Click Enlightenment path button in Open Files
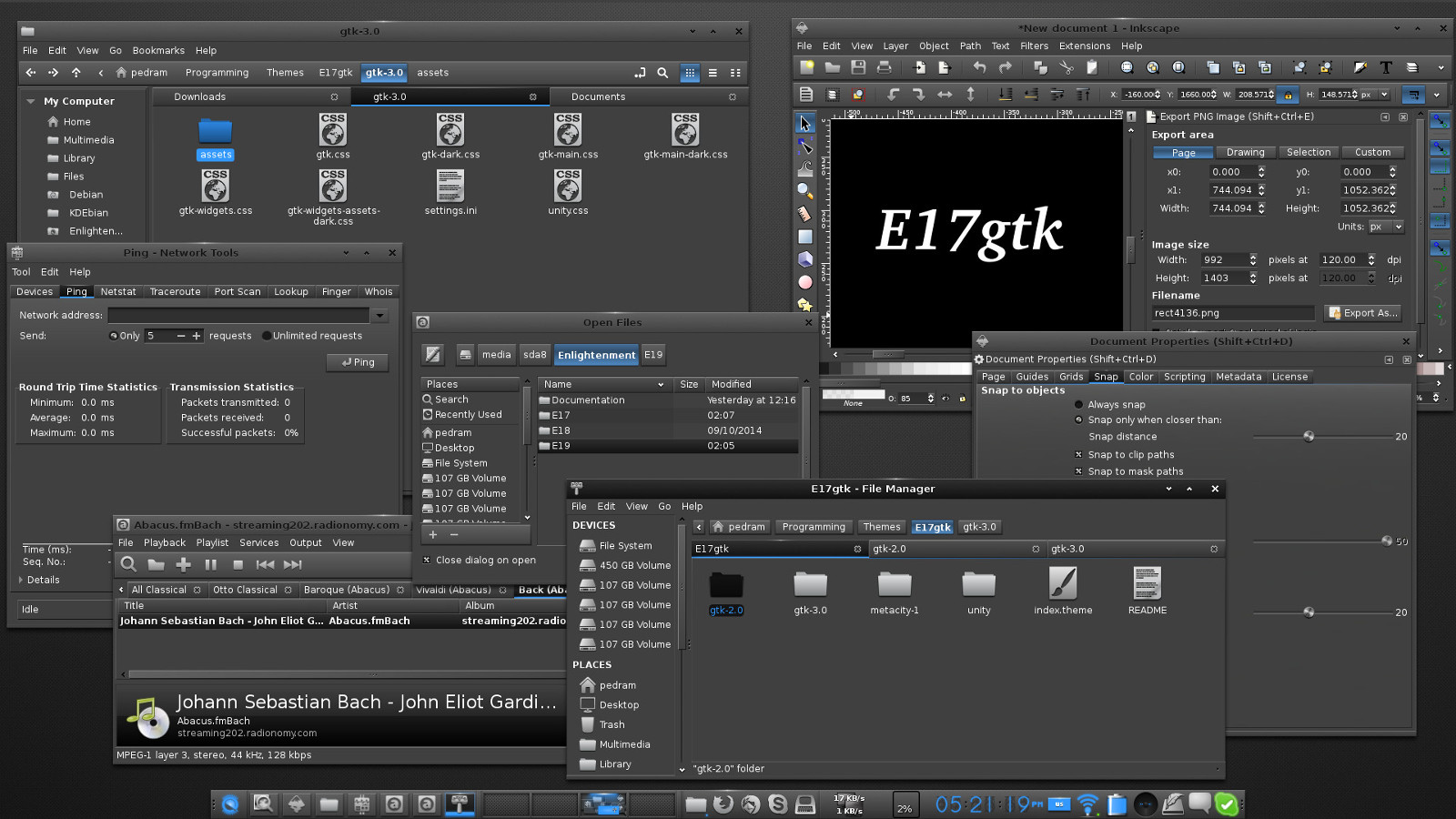 point(597,355)
